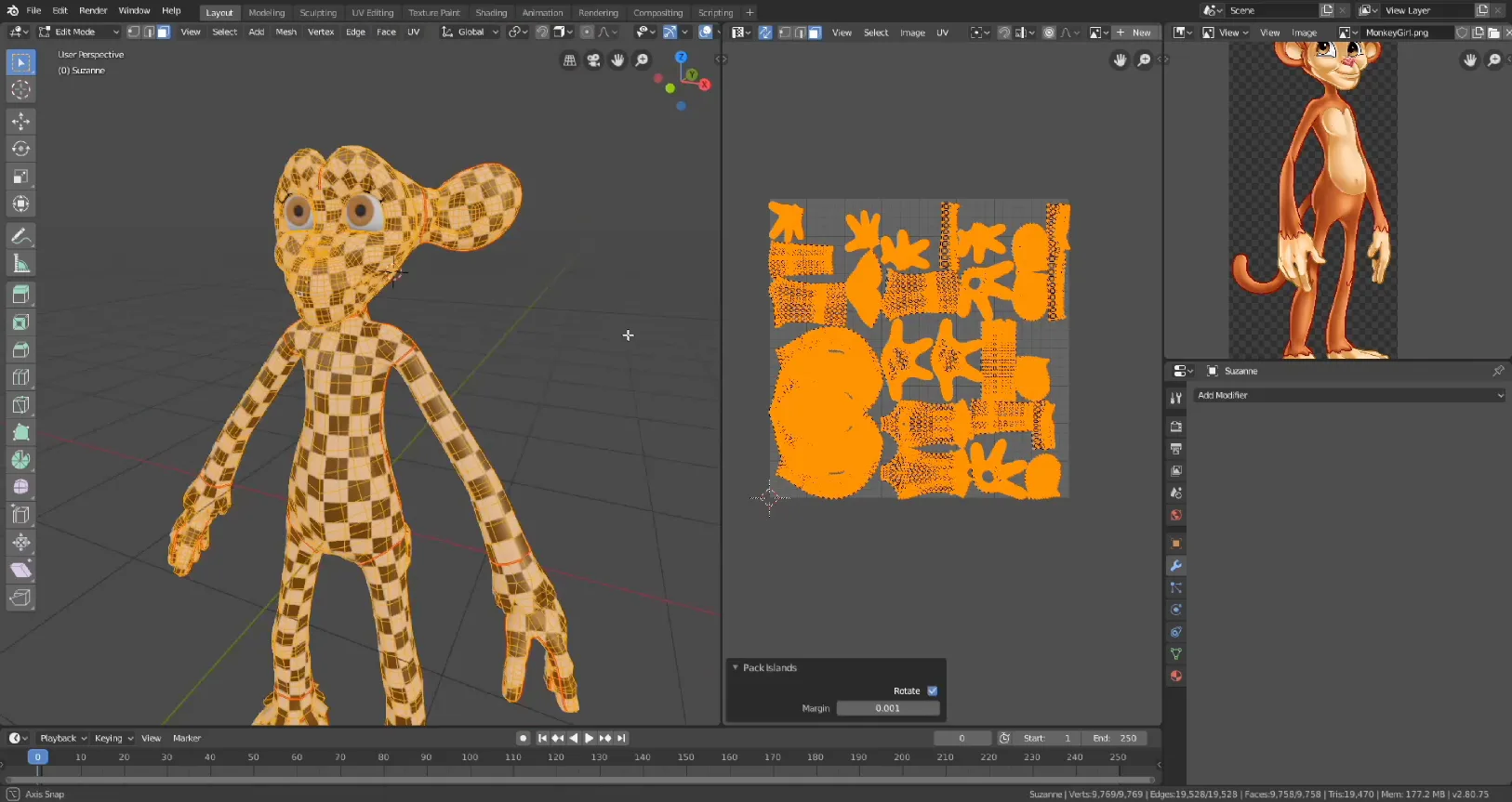The image size is (1512, 802).
Task: Collapse the Pack Islands panel
Action: (x=736, y=667)
